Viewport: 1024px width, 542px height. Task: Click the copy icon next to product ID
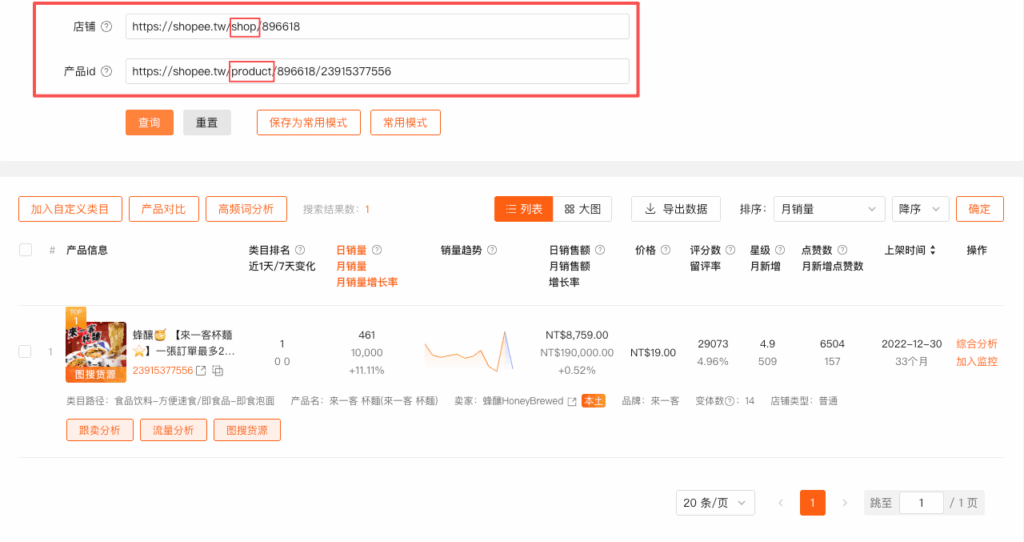point(217,371)
